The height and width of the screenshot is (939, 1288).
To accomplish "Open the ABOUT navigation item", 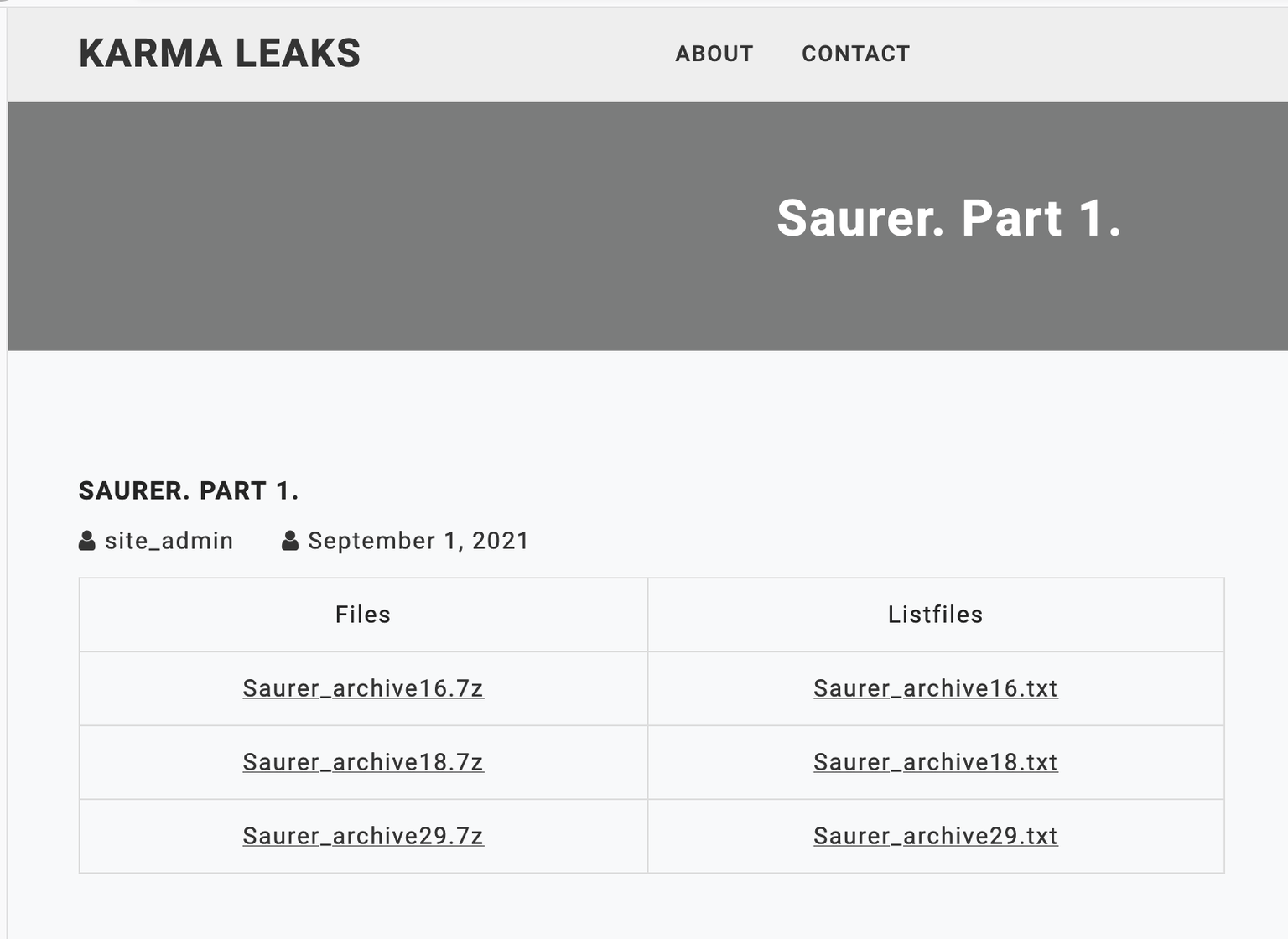I will [x=714, y=54].
